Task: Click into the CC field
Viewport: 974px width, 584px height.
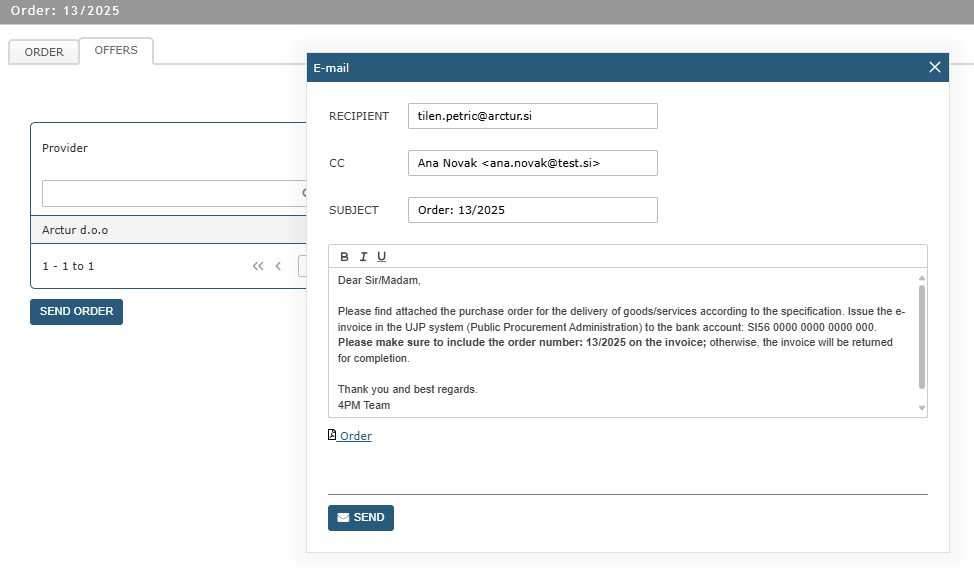Action: (x=532, y=163)
